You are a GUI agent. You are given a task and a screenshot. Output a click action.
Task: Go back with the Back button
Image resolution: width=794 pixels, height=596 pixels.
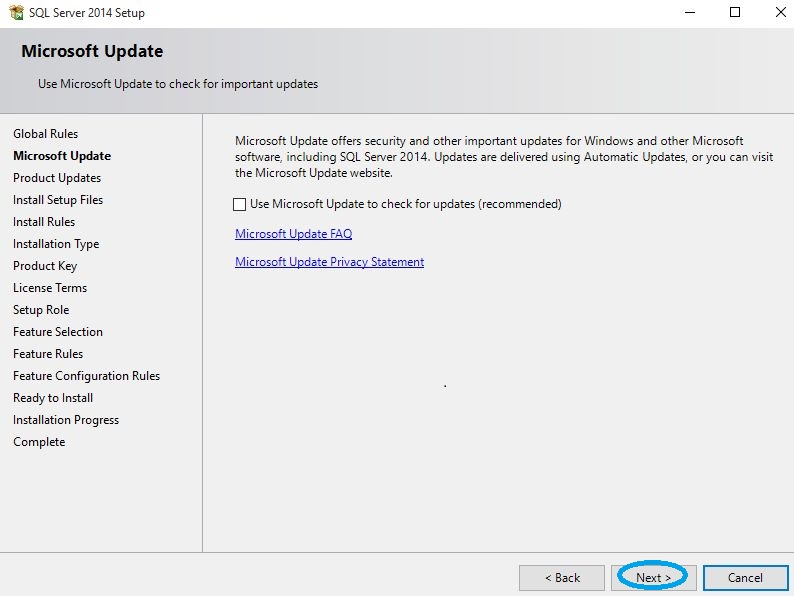click(562, 577)
